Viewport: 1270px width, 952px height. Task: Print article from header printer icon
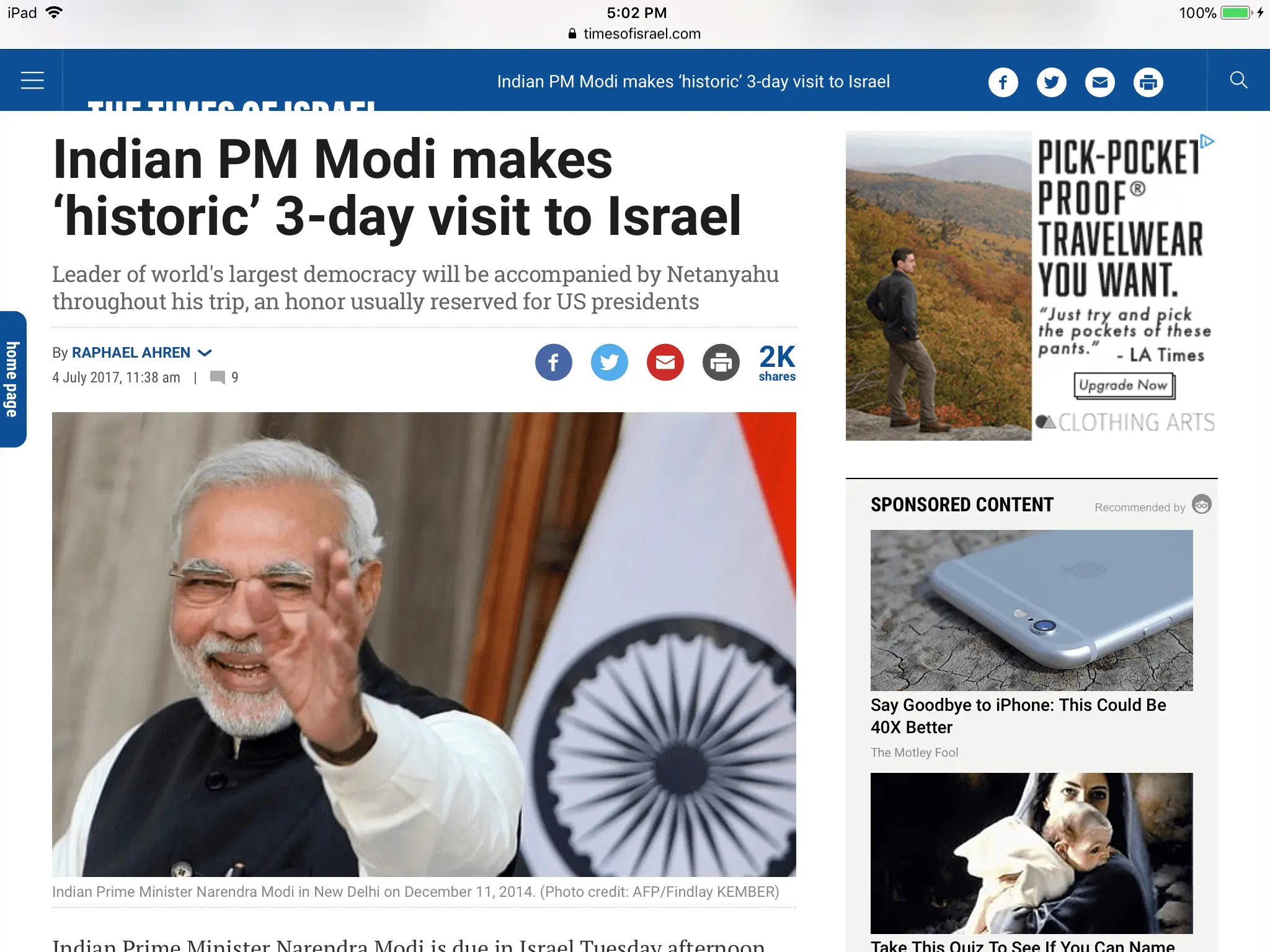tap(1148, 82)
